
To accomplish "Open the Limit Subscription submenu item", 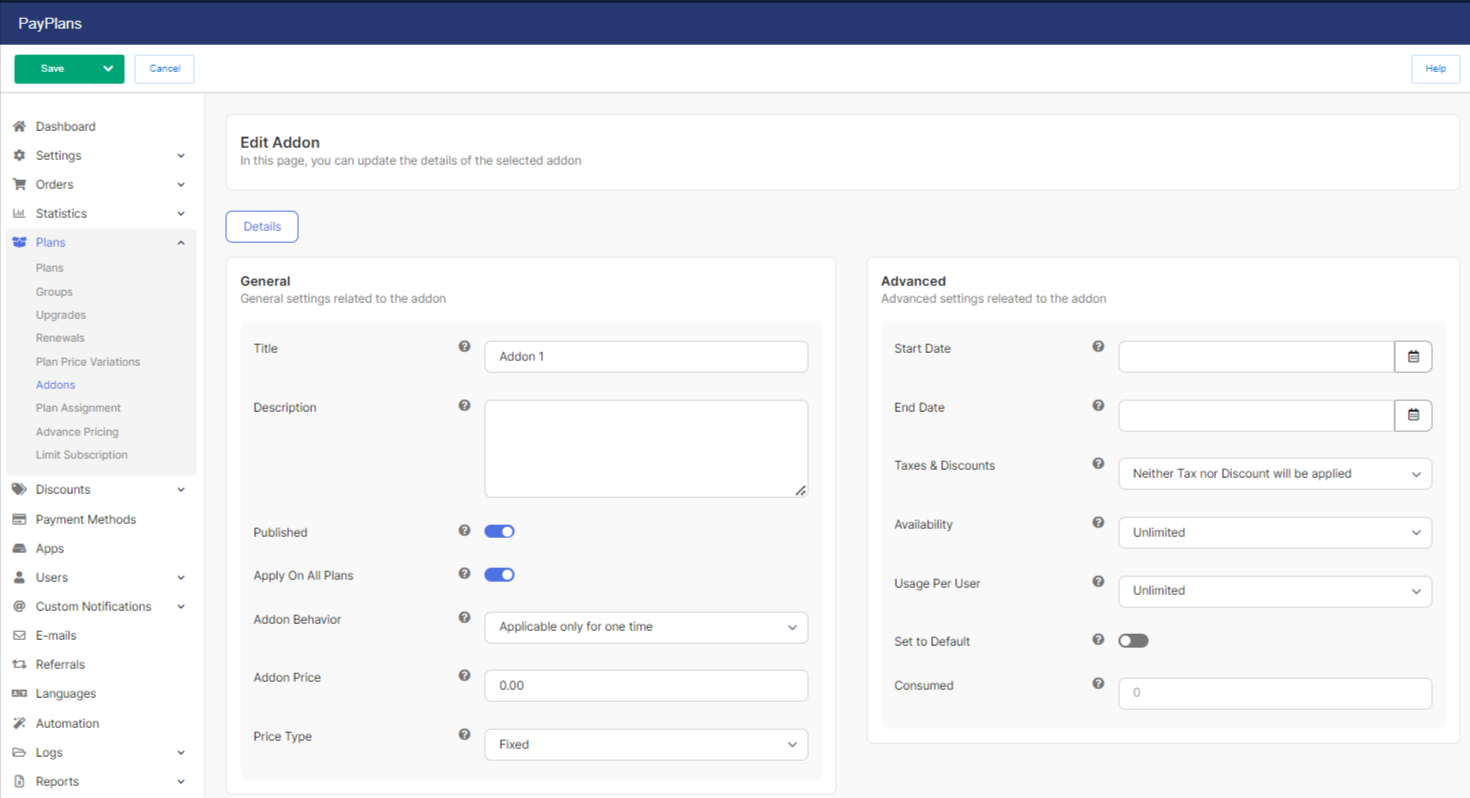I will [x=82, y=455].
